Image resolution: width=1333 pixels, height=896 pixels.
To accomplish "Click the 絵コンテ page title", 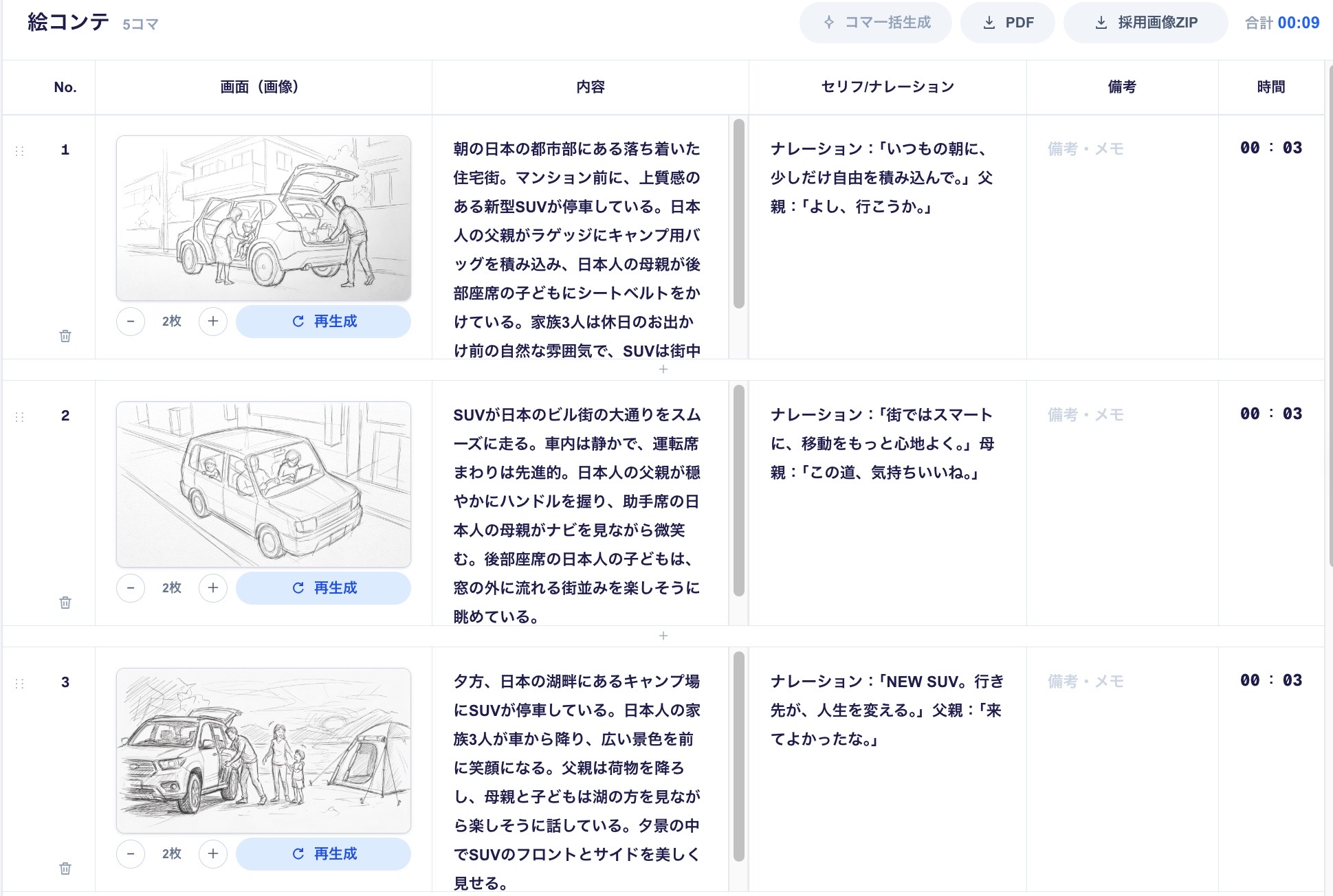I will 68,22.
